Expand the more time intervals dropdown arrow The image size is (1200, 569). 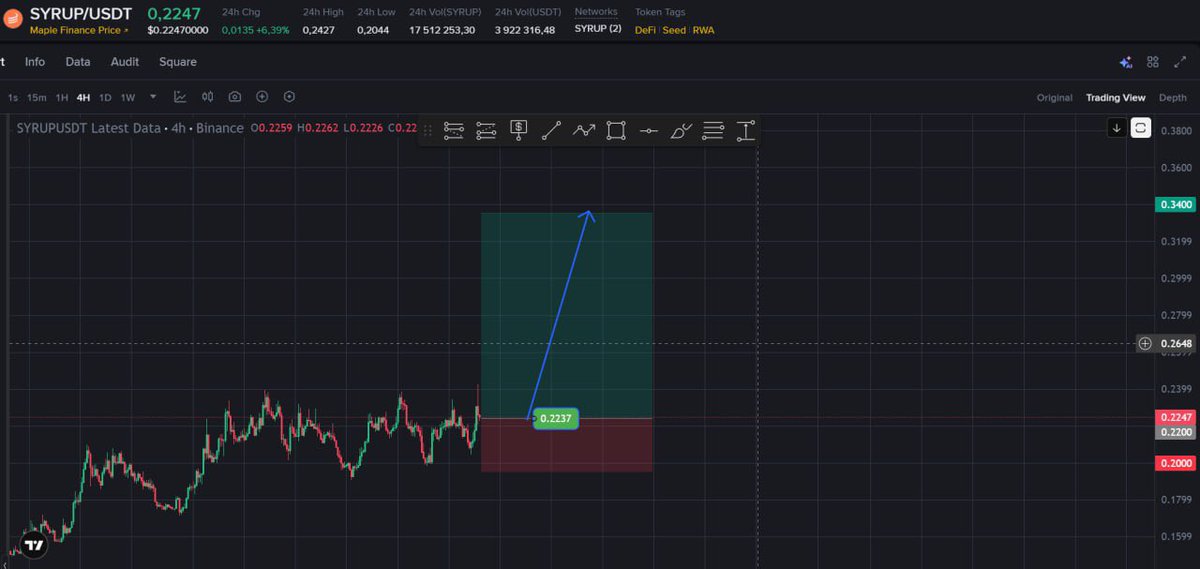click(x=153, y=97)
